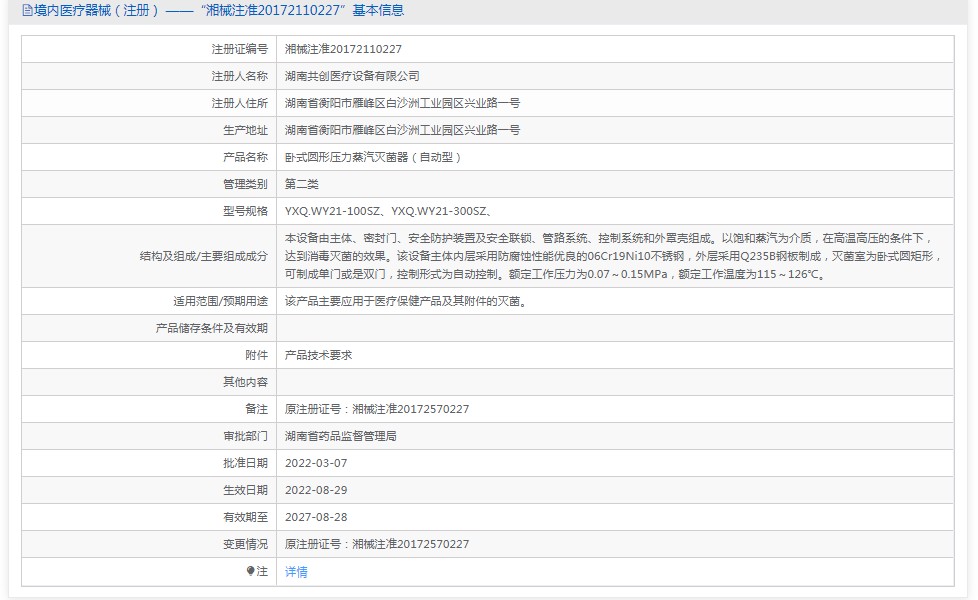
Task: Click the page title 境内医疗器械（注册）基本信息
Action: [x=218, y=11]
